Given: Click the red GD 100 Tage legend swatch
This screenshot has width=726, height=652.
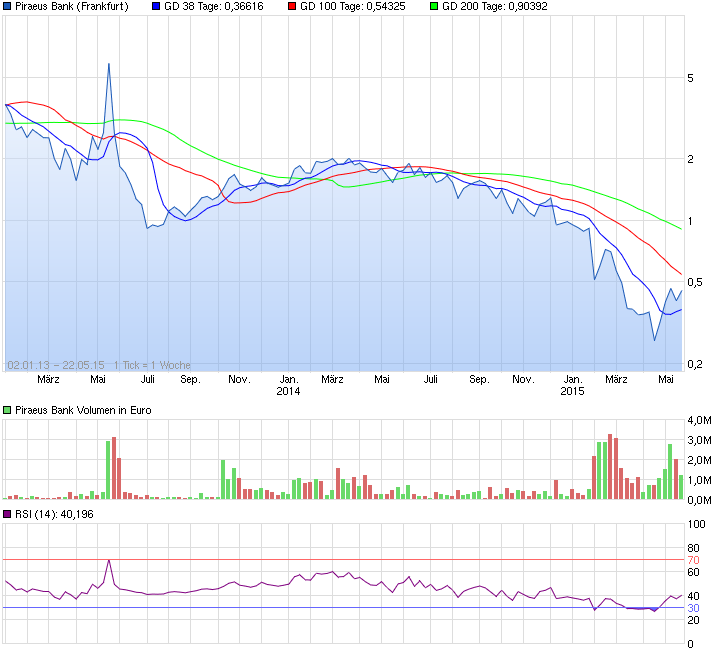Looking at the screenshot, I should [291, 6].
